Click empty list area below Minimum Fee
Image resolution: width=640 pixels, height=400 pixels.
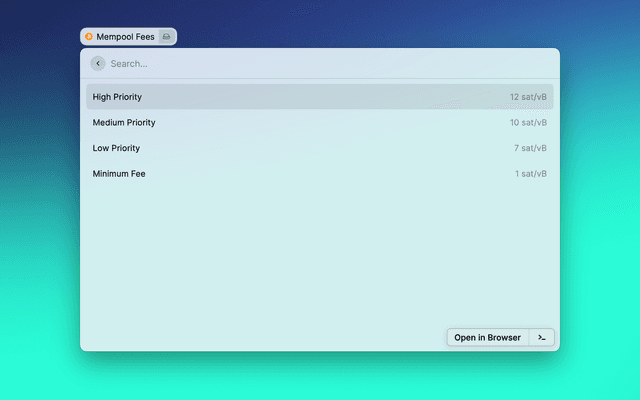pyautogui.click(x=320, y=250)
